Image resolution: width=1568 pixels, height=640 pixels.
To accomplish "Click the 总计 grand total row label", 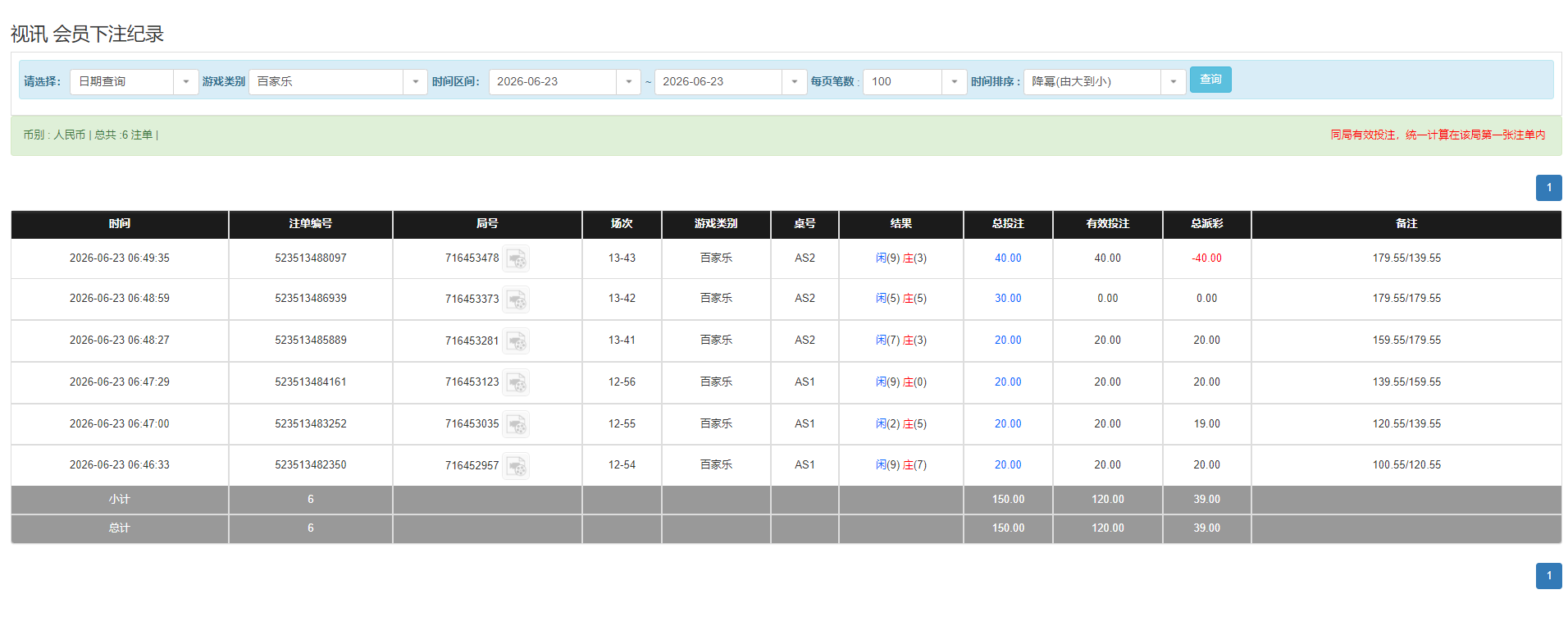I will tap(120, 528).
